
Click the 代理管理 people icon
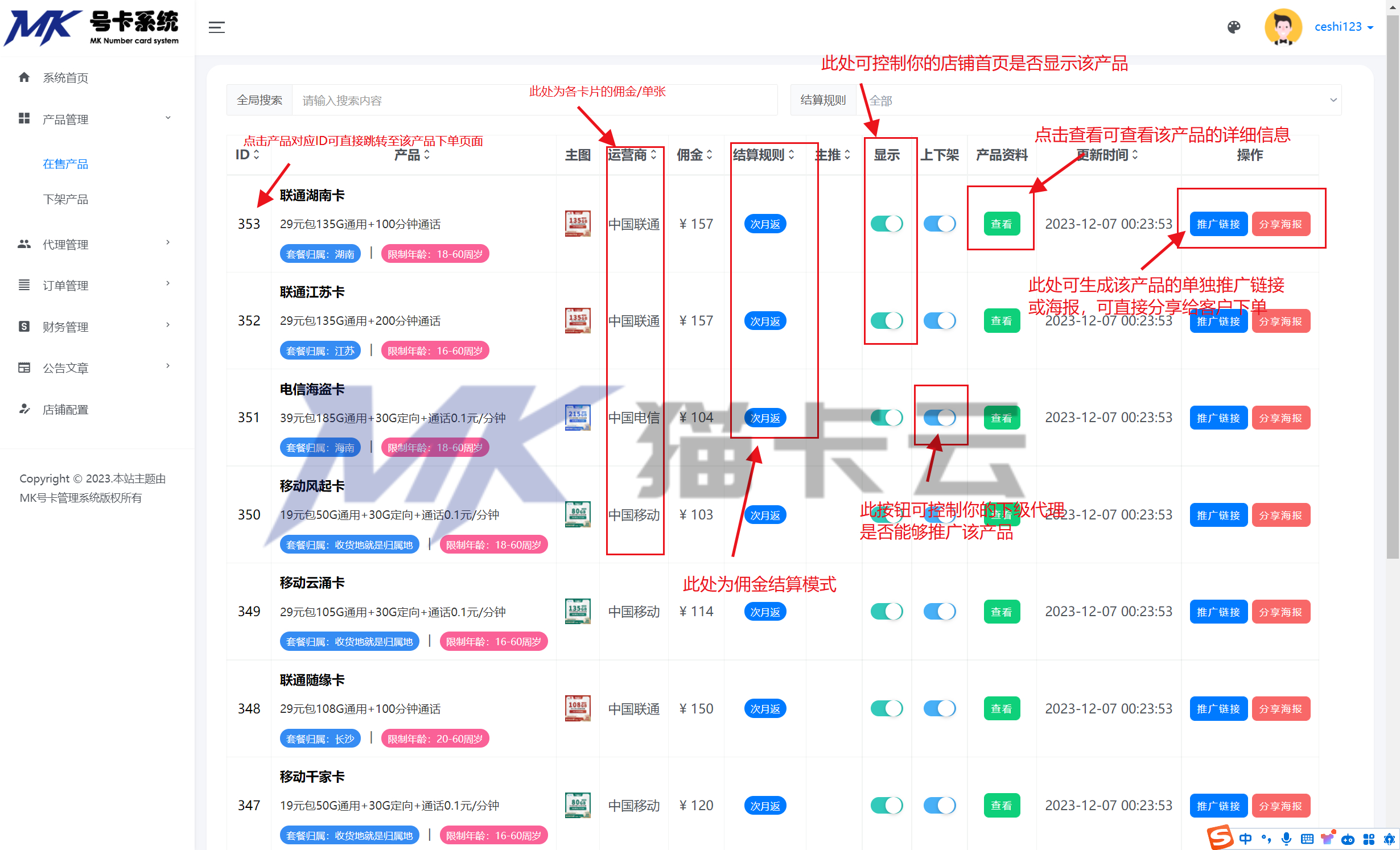(24, 244)
